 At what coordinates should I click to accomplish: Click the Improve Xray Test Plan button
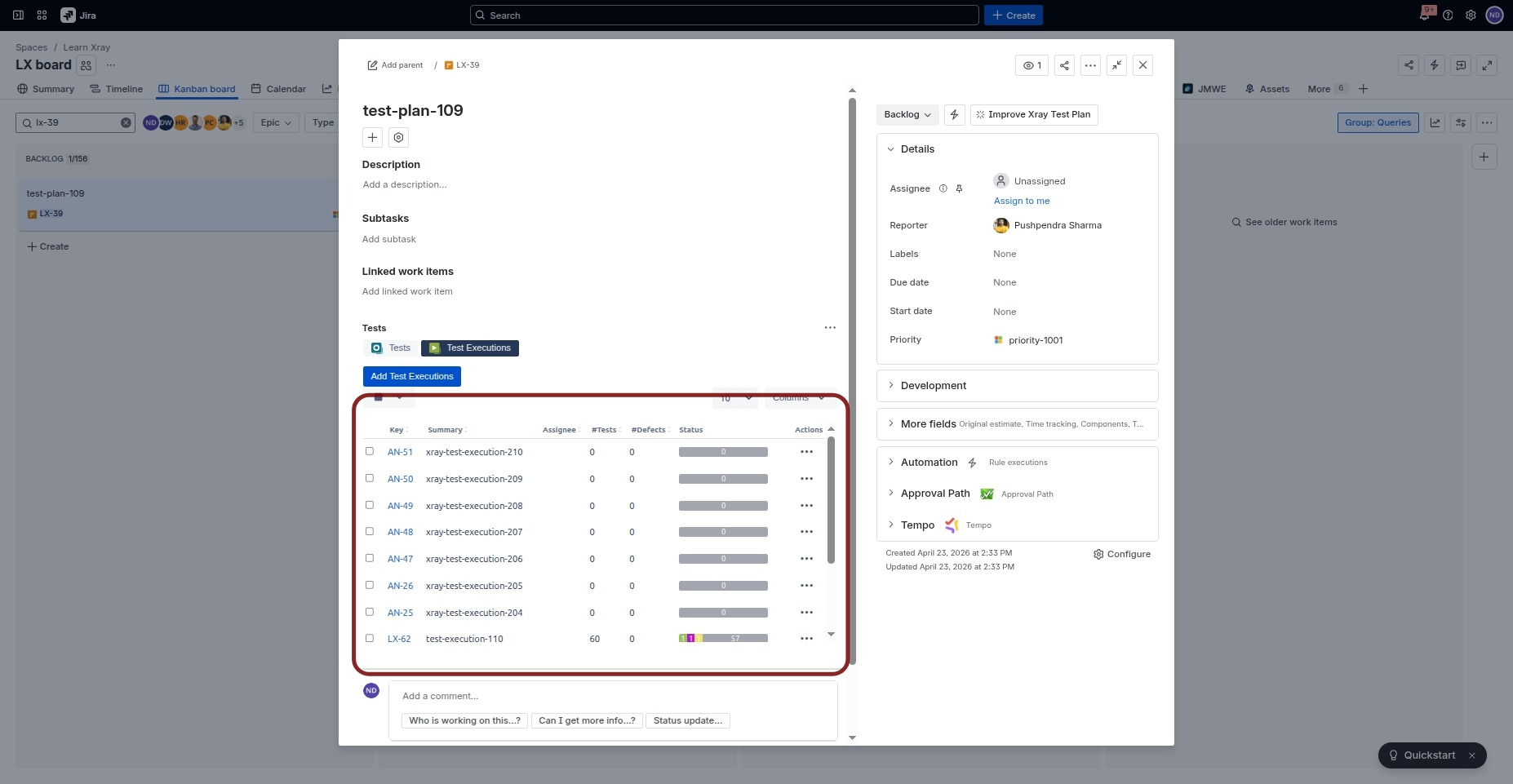[1034, 114]
